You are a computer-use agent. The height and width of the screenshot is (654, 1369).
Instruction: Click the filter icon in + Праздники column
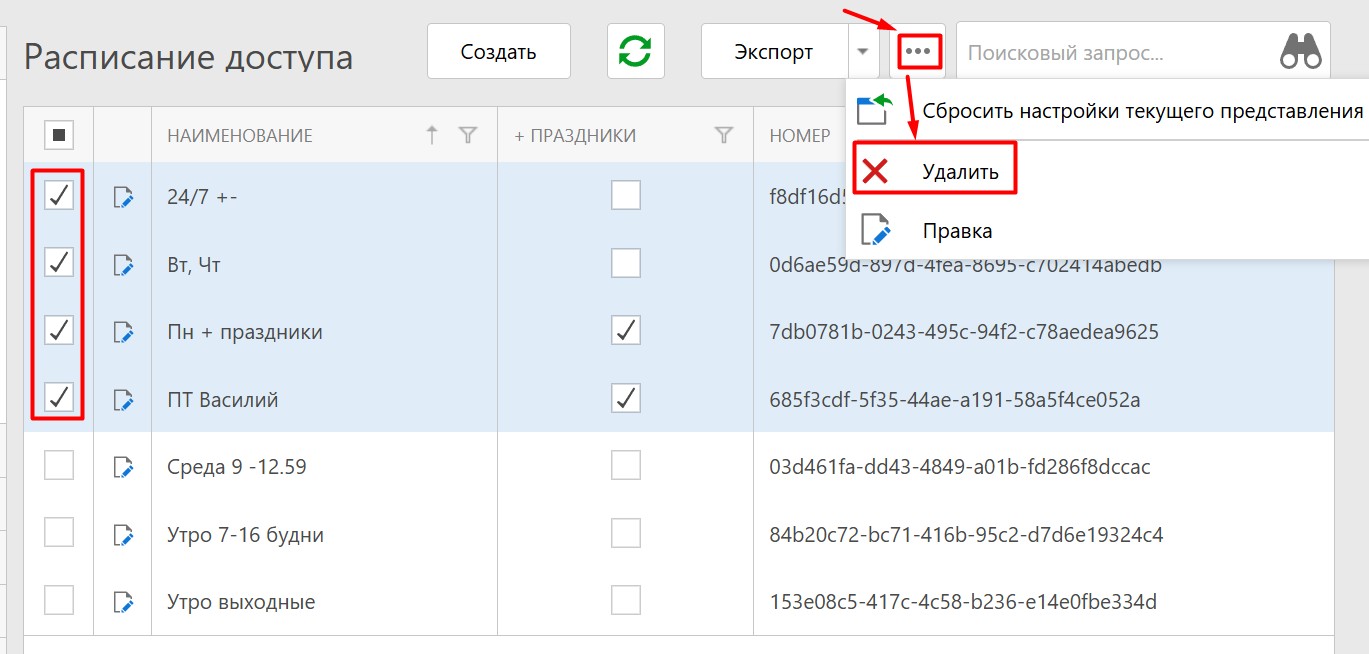tap(725, 135)
